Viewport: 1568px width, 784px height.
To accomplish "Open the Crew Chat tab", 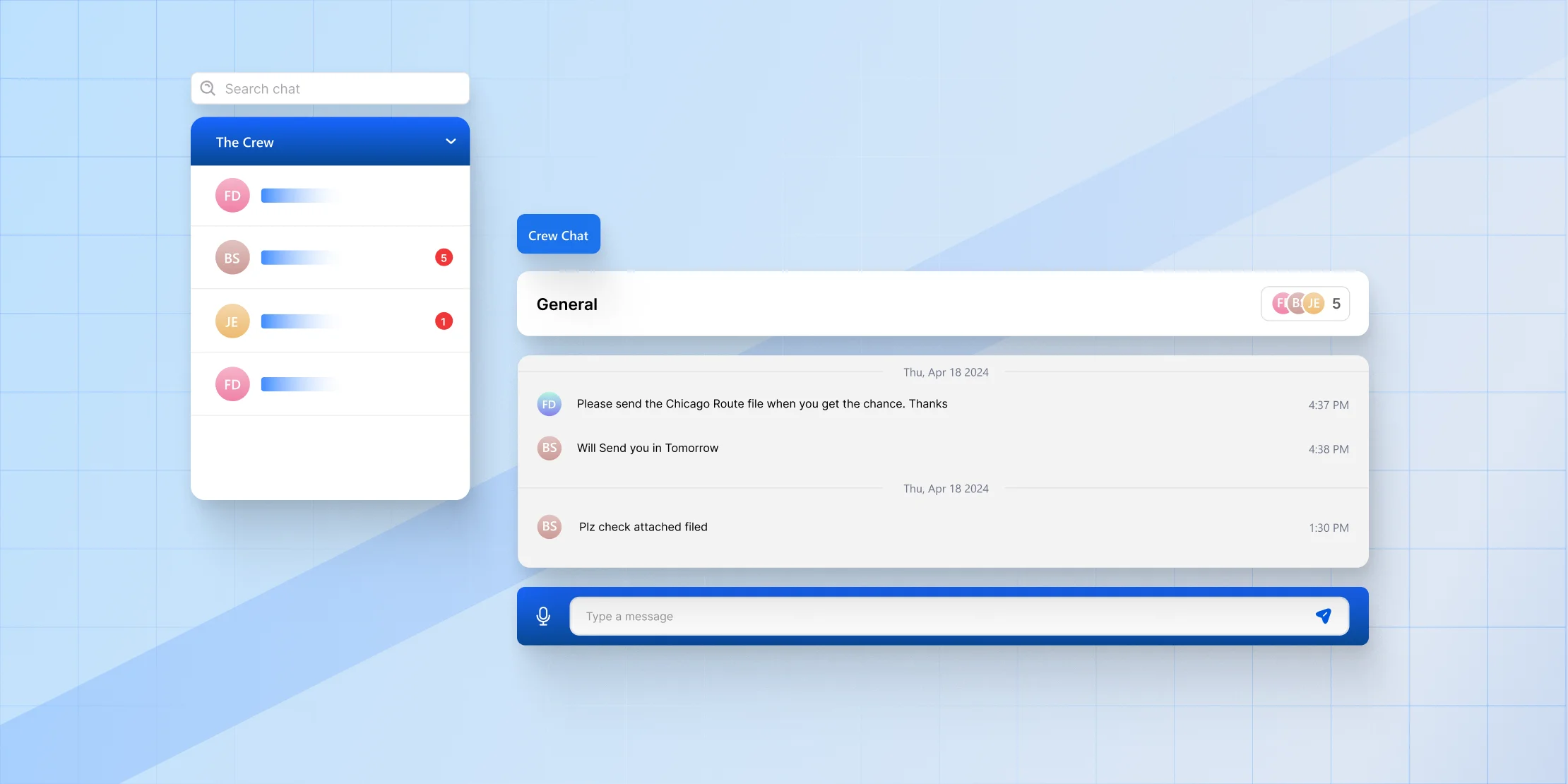I will point(558,233).
